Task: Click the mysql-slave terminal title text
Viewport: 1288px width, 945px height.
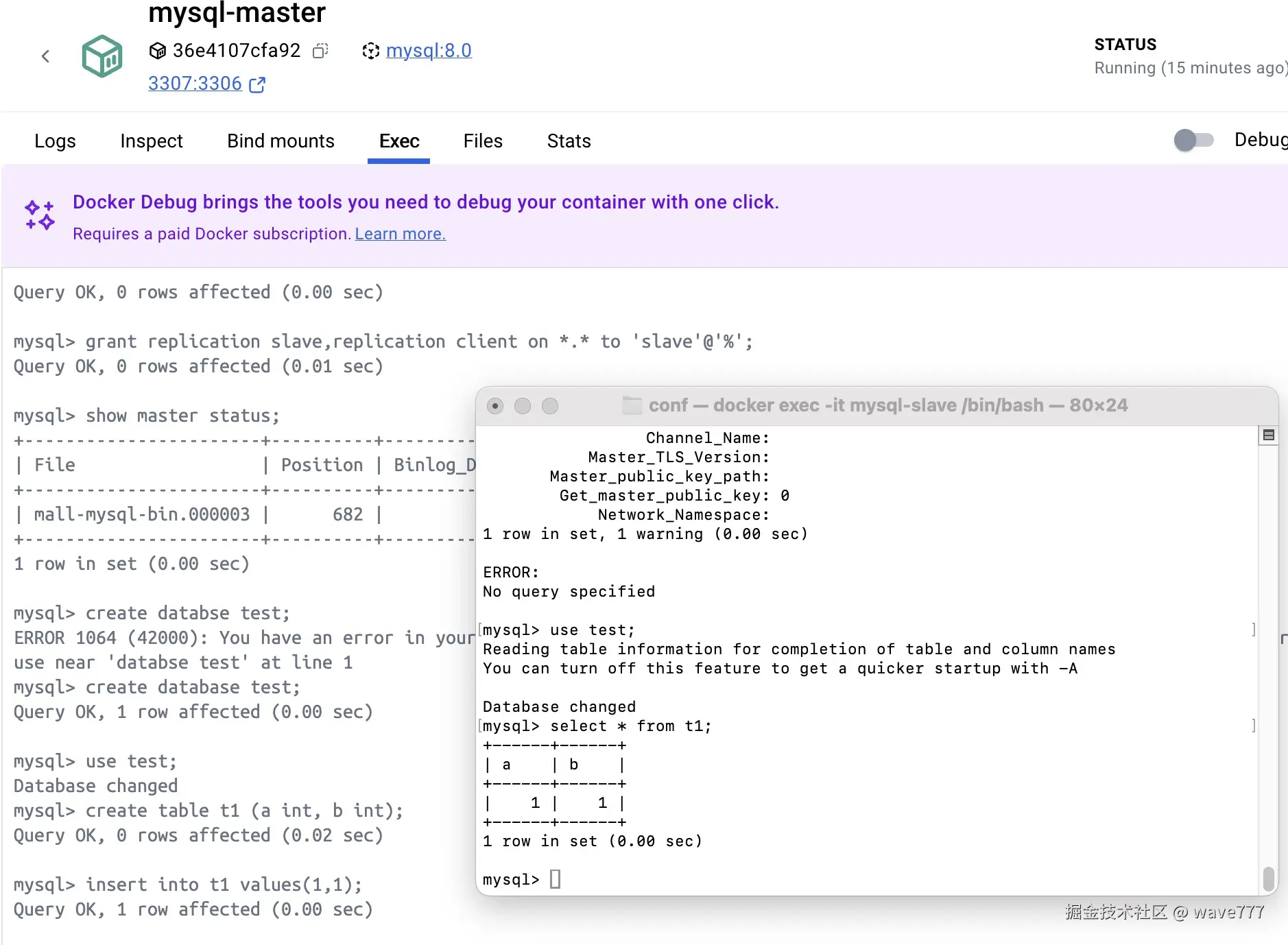Action: point(888,405)
